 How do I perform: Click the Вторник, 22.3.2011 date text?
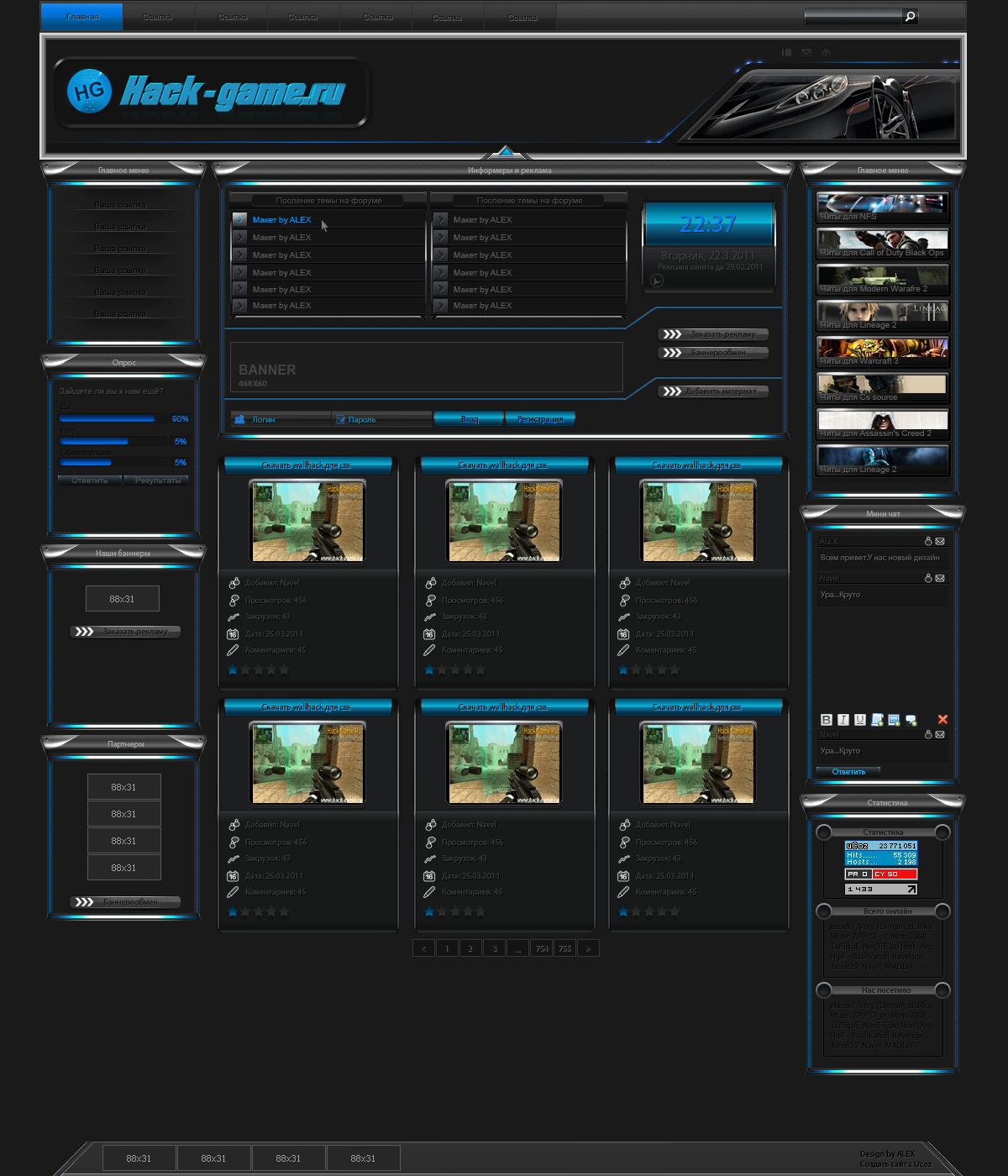tap(708, 255)
